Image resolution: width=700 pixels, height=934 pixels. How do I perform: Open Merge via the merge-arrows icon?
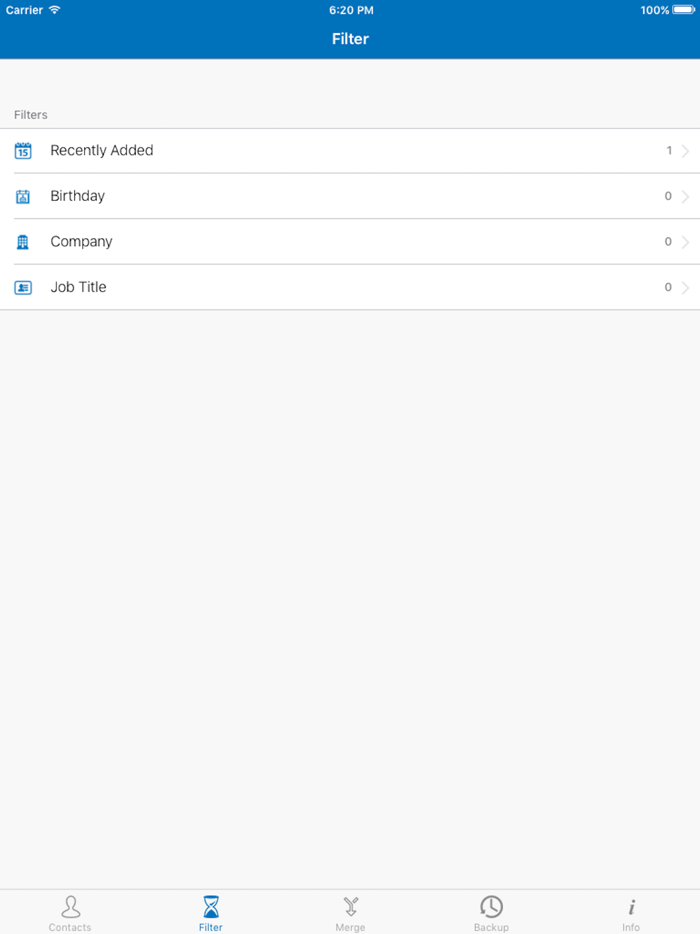tap(350, 906)
